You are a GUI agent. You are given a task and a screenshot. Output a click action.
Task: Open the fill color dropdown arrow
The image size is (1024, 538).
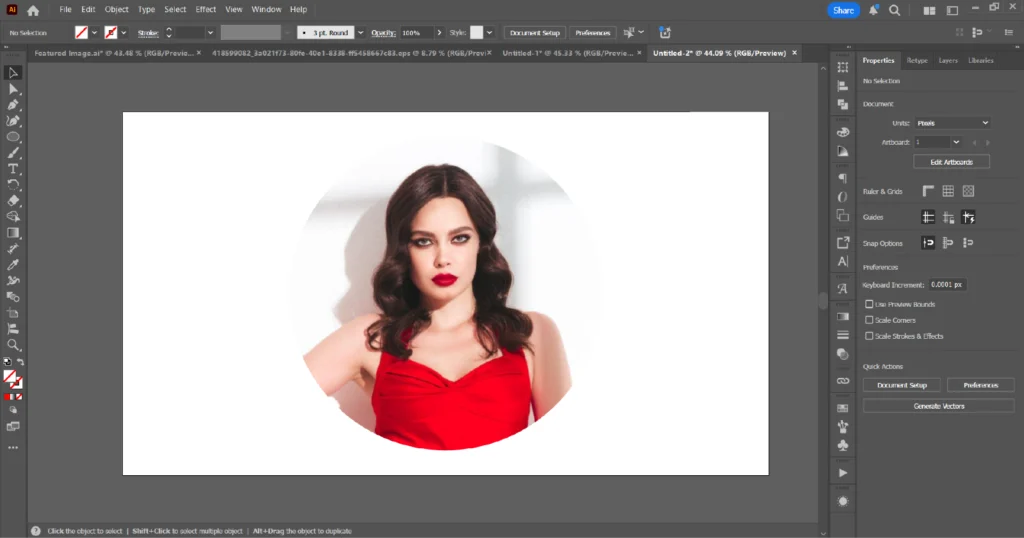95,33
